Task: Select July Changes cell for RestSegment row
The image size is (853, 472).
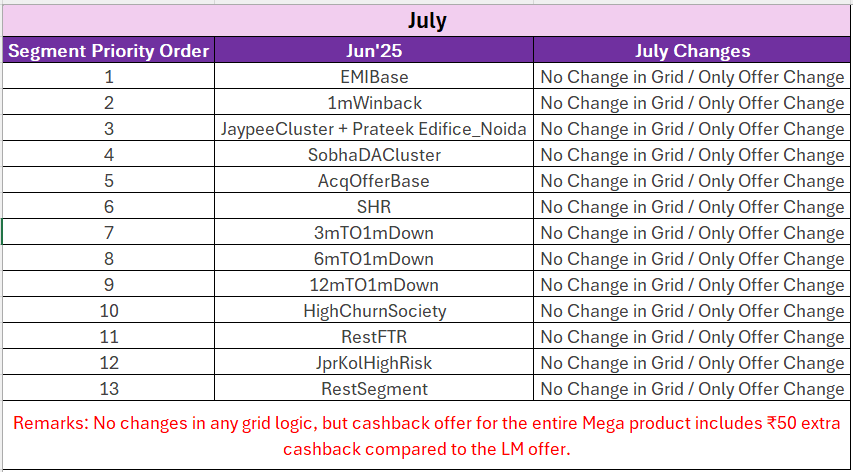Action: click(692, 389)
